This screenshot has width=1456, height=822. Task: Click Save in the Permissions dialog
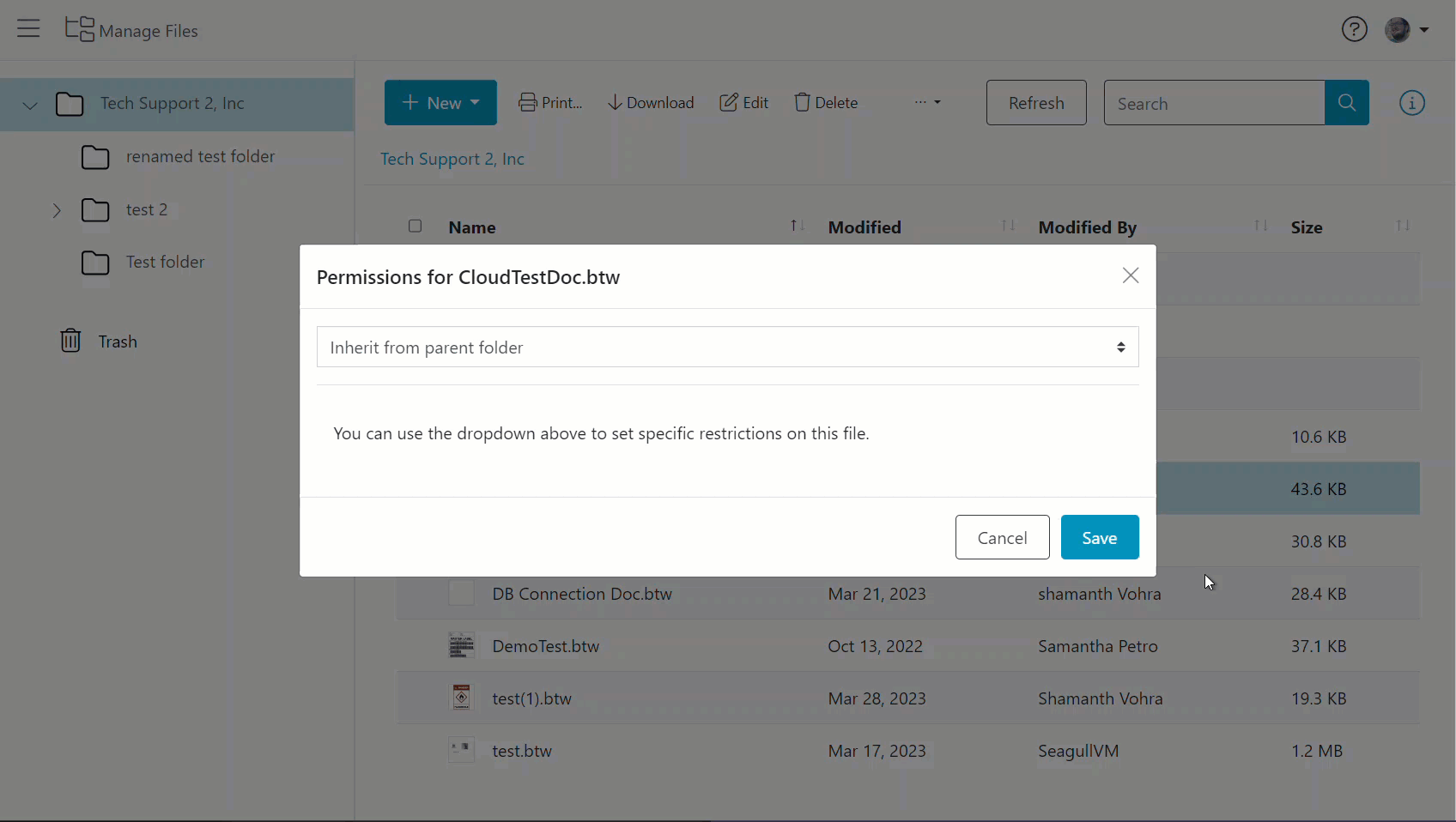click(1100, 537)
